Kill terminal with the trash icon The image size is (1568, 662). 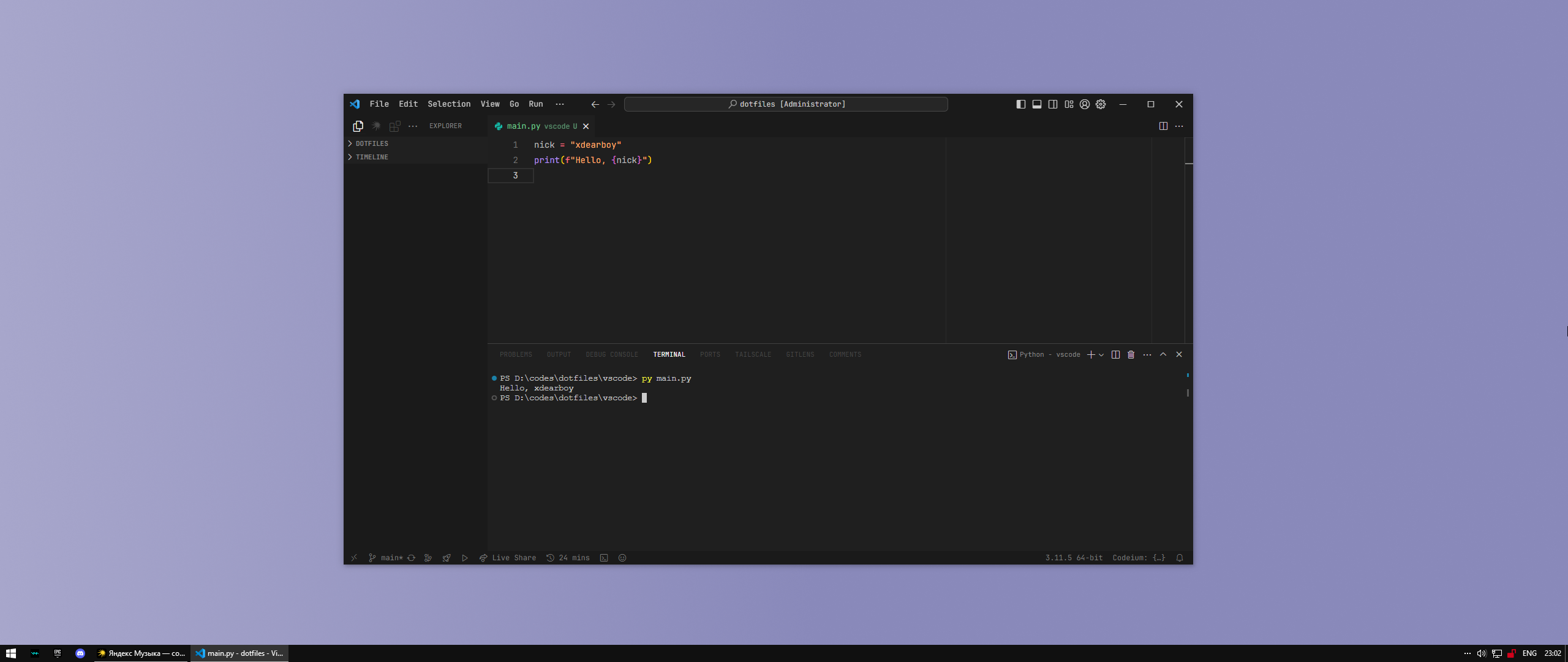tap(1131, 355)
